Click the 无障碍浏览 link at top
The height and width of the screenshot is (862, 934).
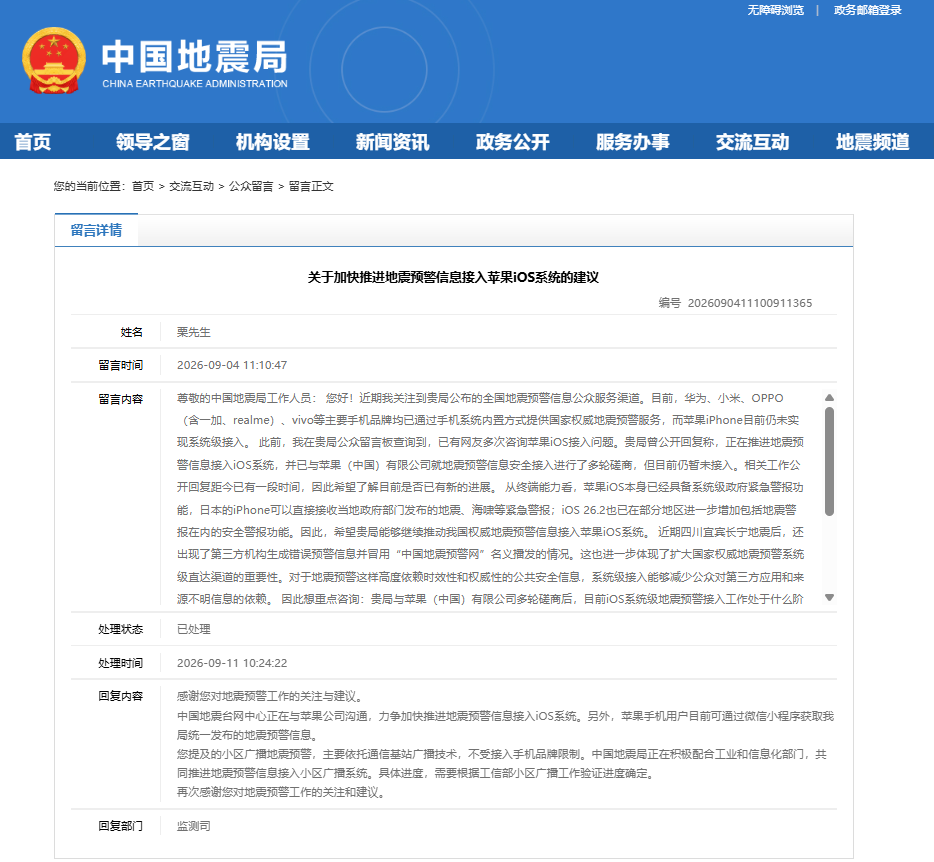click(776, 10)
